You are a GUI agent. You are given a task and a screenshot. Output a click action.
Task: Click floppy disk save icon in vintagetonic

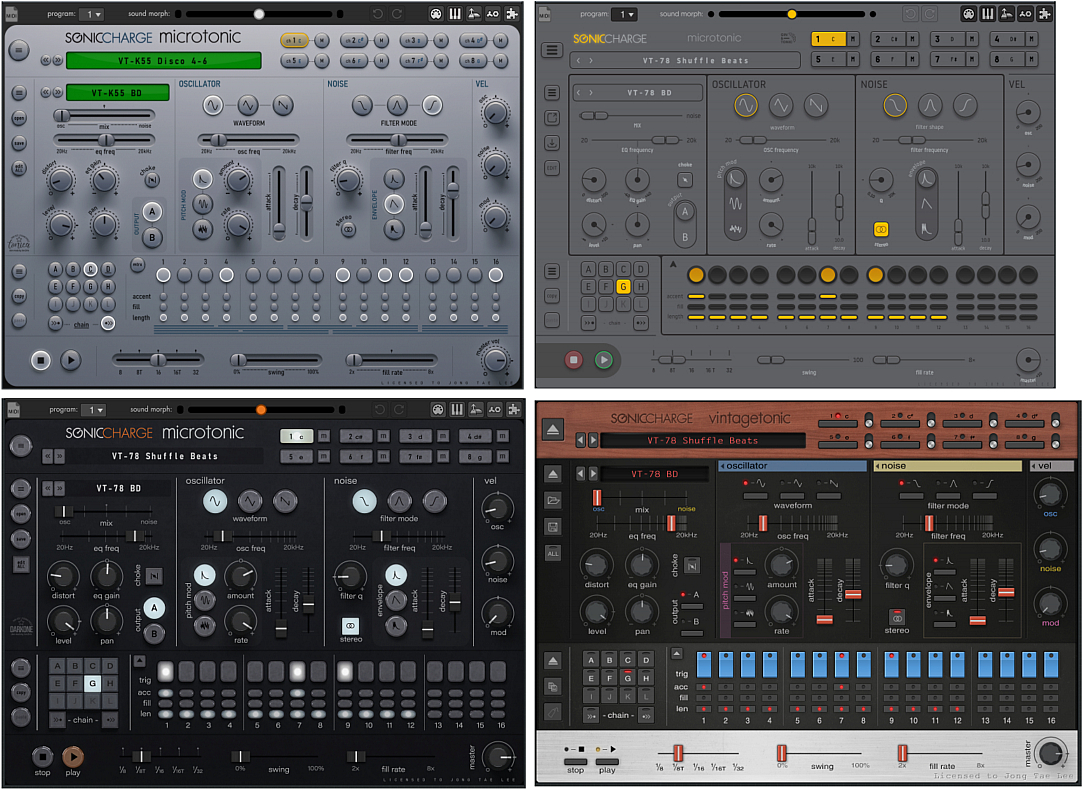click(x=553, y=527)
